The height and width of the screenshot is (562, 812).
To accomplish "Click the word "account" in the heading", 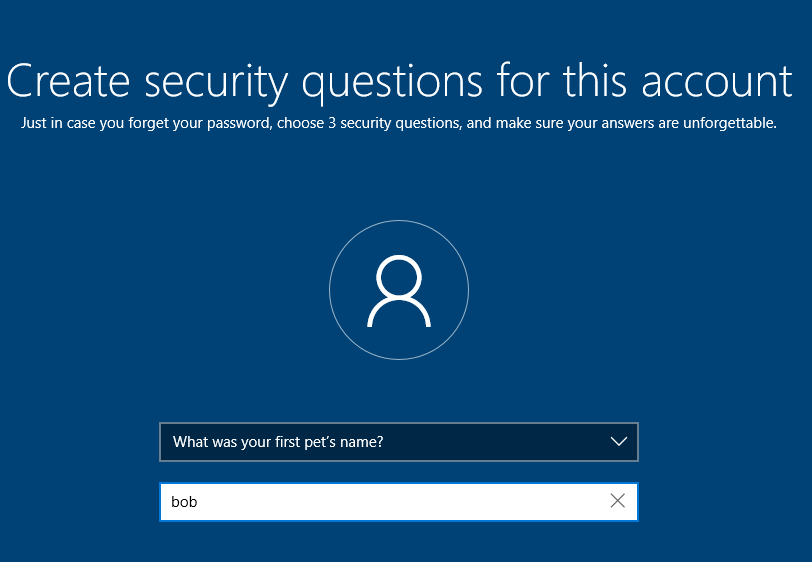I will (717, 81).
